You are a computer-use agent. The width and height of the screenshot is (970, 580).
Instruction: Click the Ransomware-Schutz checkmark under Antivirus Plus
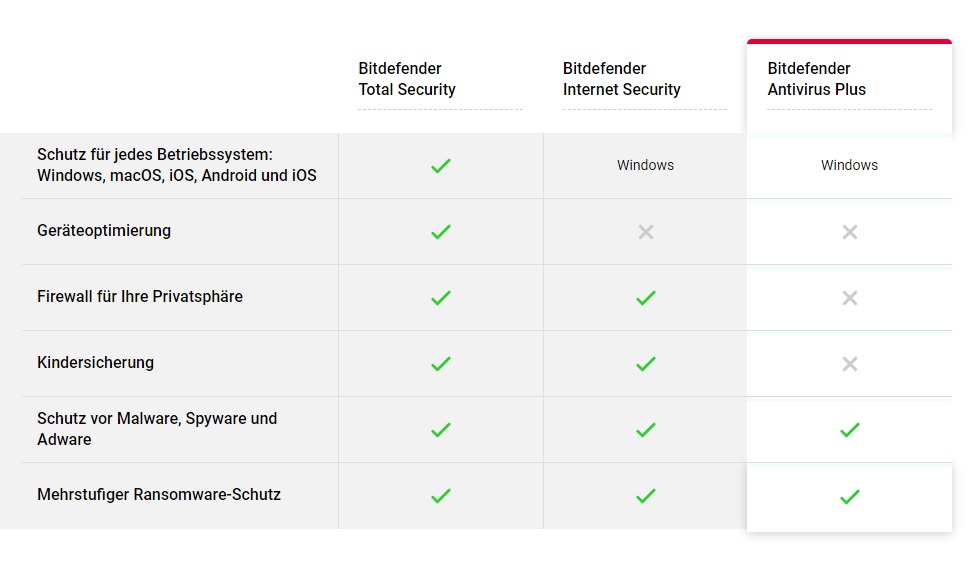click(849, 497)
